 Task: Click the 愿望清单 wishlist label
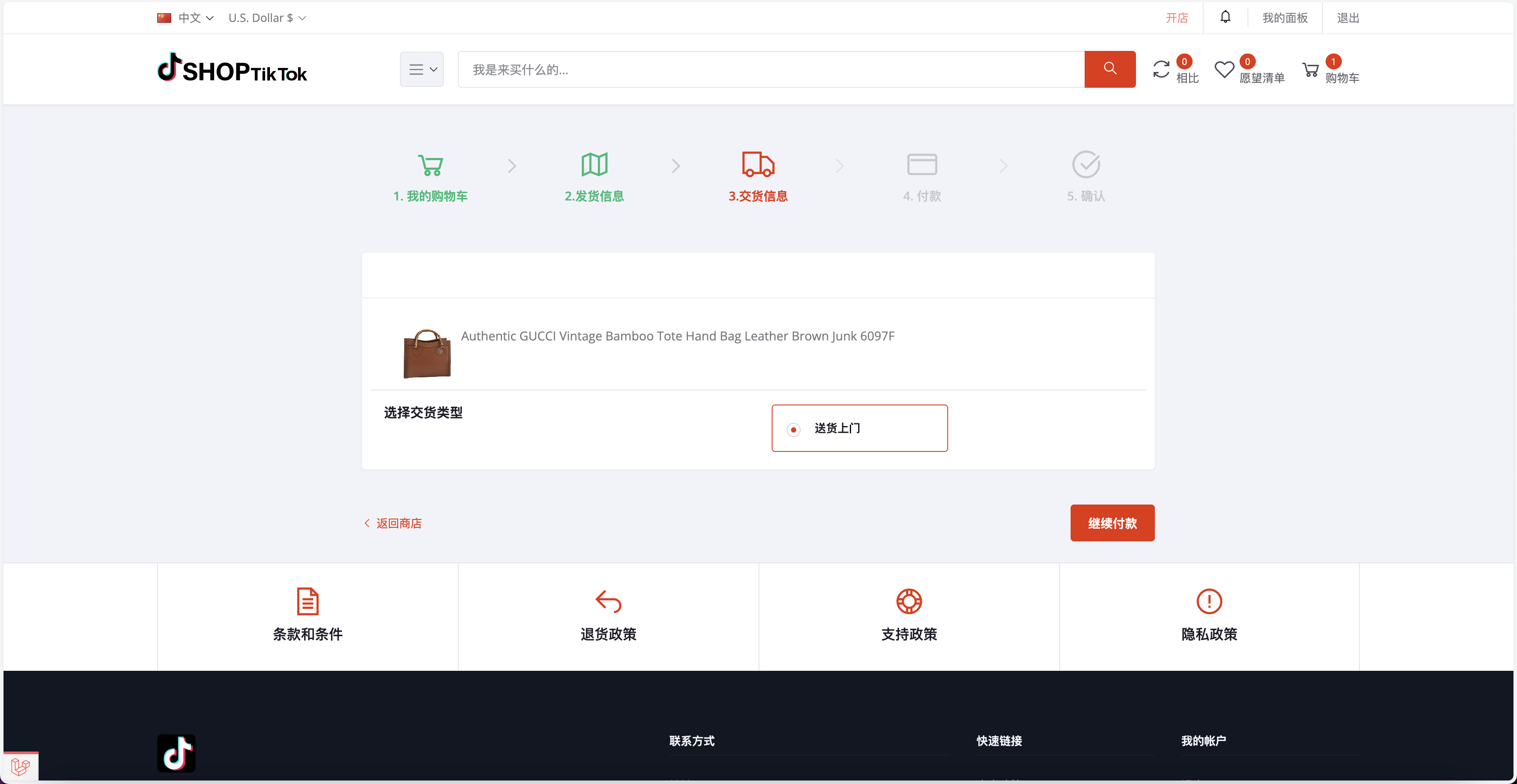(x=1262, y=78)
